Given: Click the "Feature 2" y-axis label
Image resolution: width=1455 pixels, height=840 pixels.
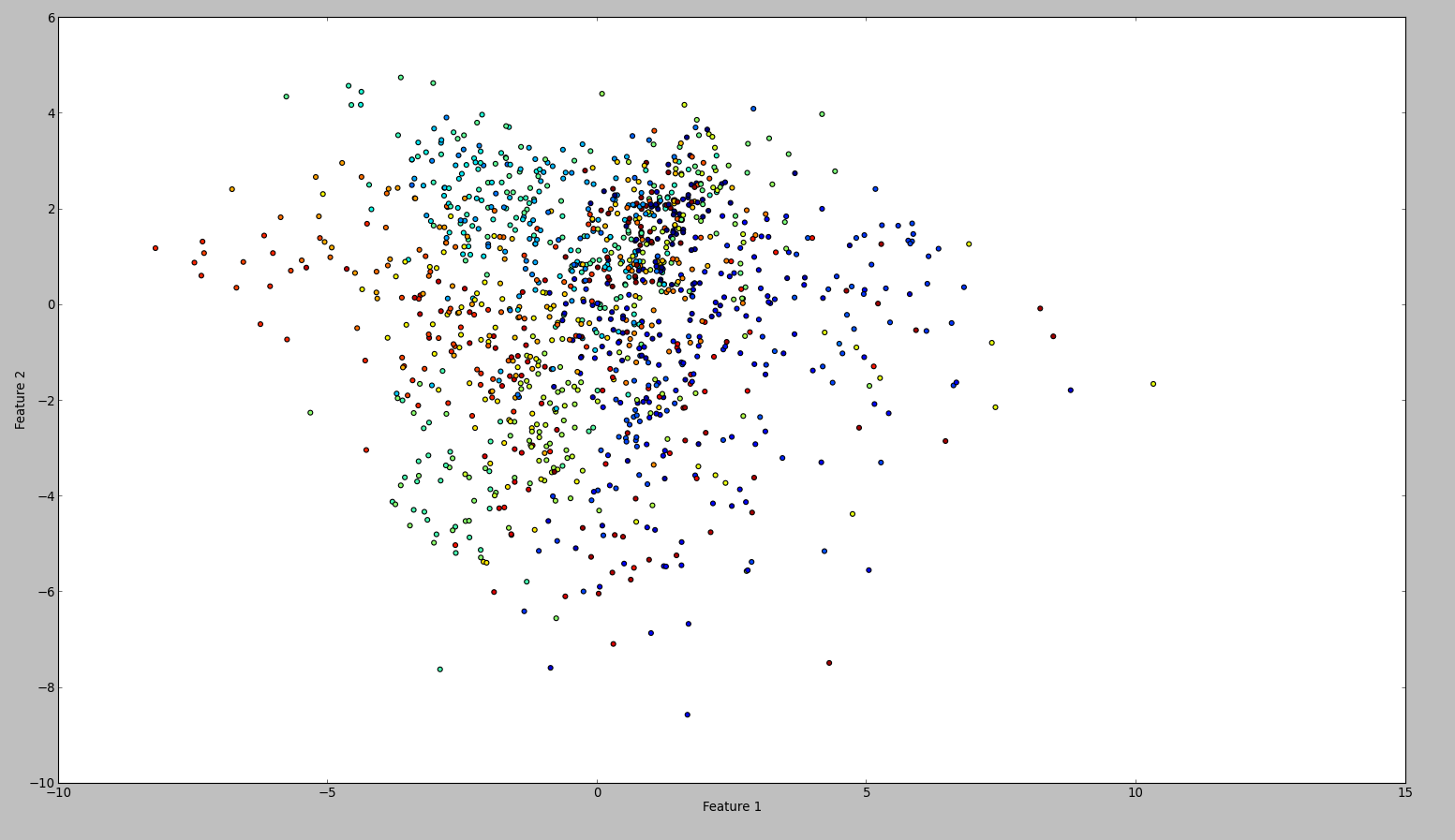Looking at the screenshot, I should point(21,400).
